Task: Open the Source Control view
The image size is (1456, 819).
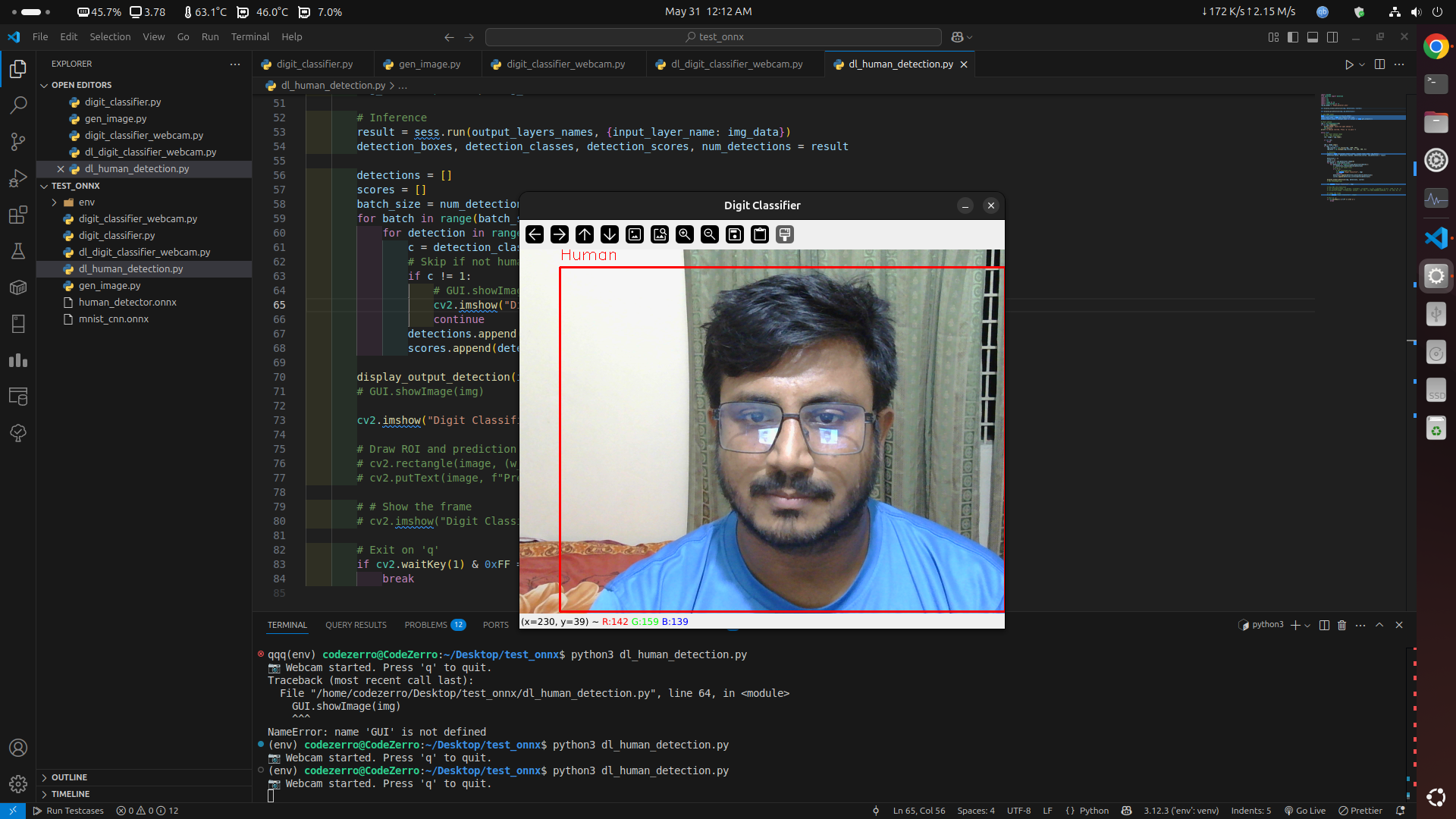Action: [x=18, y=142]
